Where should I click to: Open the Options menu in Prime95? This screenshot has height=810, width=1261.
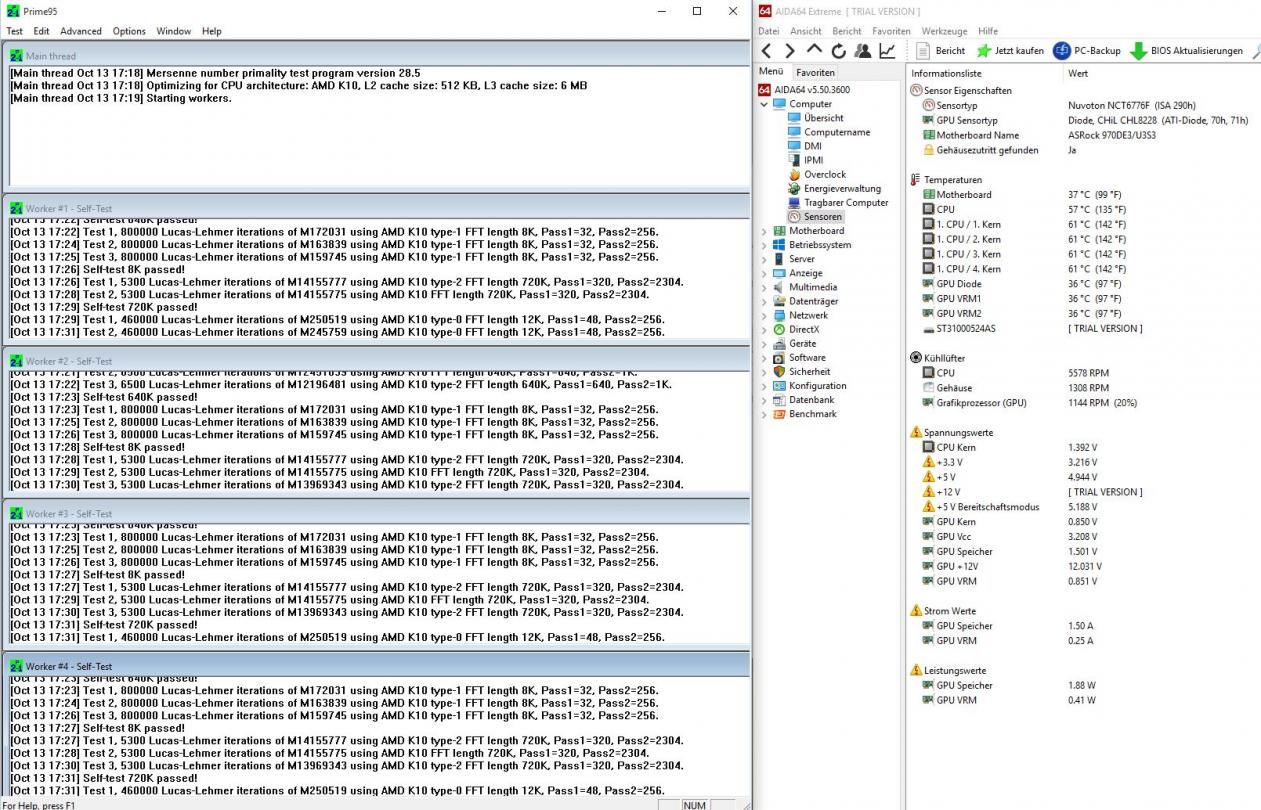[x=129, y=31]
